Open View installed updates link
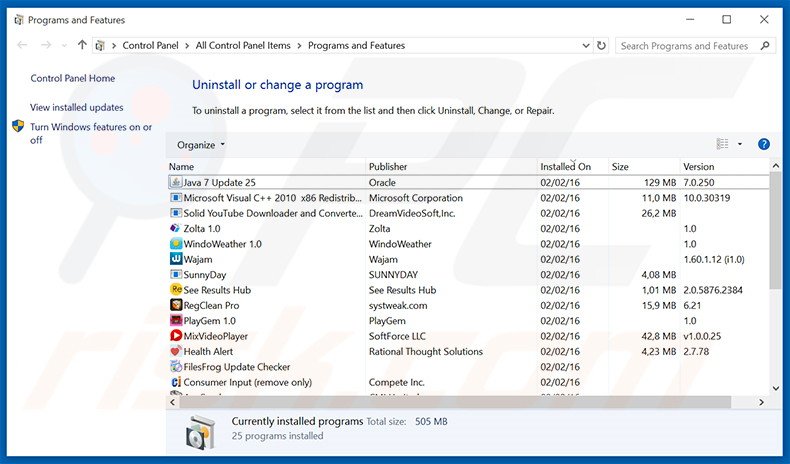 [x=77, y=107]
